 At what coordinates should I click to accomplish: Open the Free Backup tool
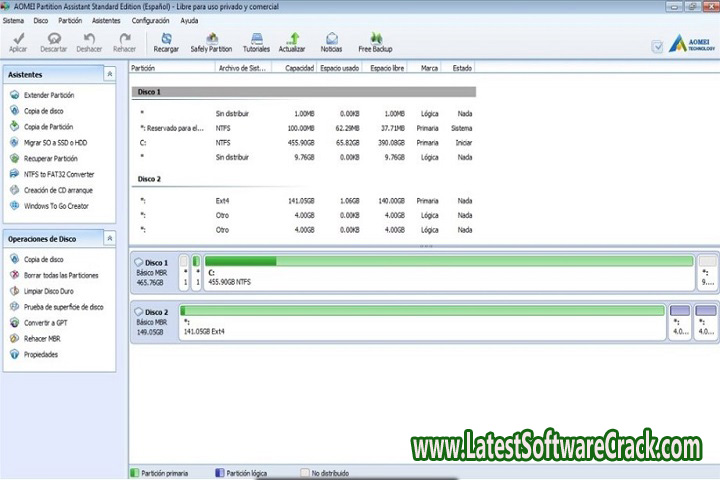[x=375, y=38]
